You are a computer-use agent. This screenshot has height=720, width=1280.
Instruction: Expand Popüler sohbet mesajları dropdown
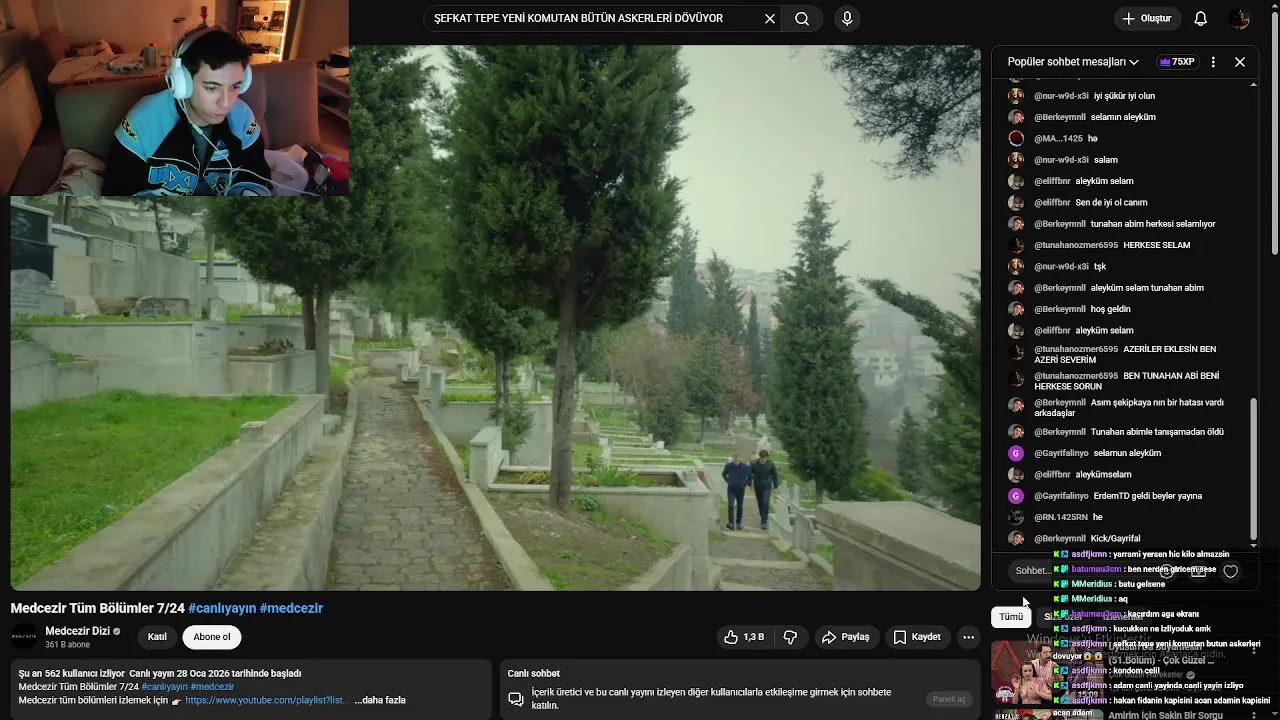1073,62
